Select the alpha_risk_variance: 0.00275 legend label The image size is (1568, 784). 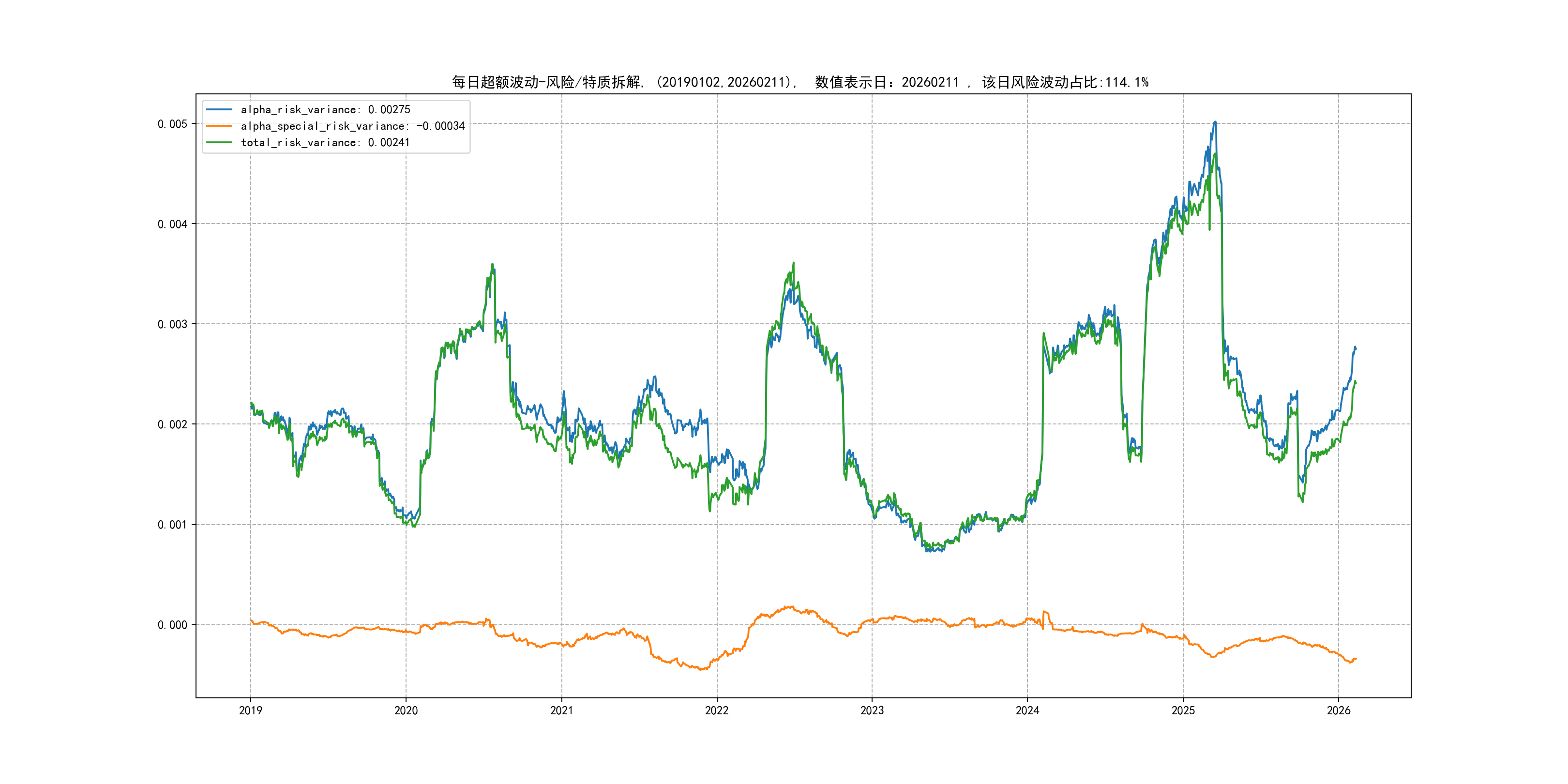point(325,109)
